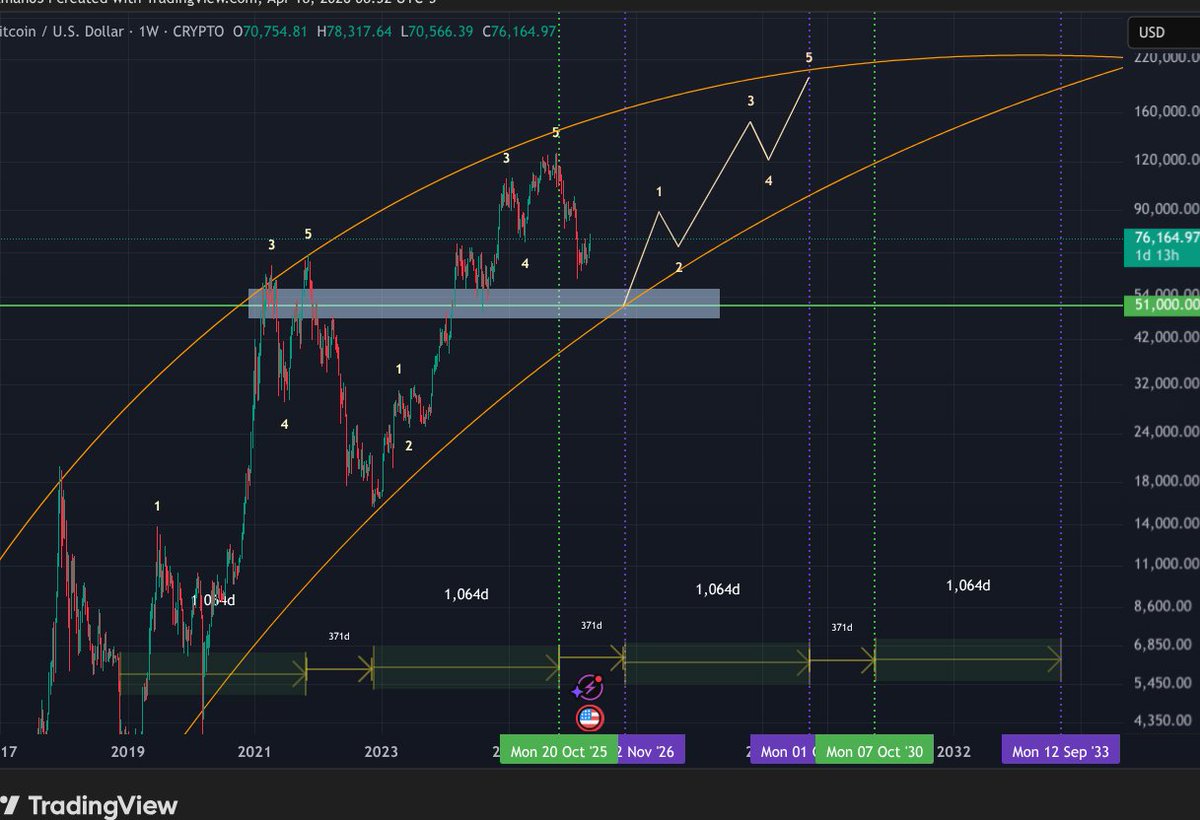Click the 160,000.00 price axis label
Viewport: 1200px width, 820px height.
[1168, 111]
